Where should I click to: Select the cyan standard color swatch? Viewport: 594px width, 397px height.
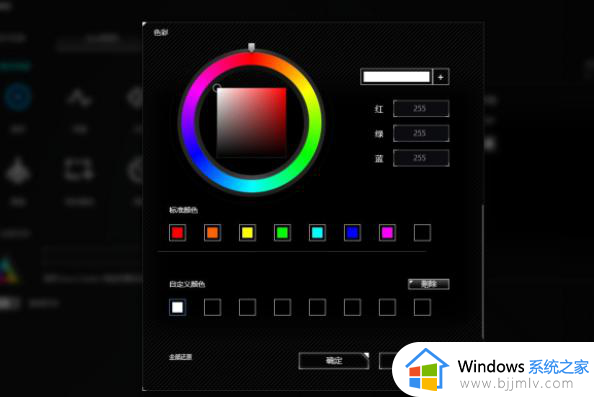(317, 233)
